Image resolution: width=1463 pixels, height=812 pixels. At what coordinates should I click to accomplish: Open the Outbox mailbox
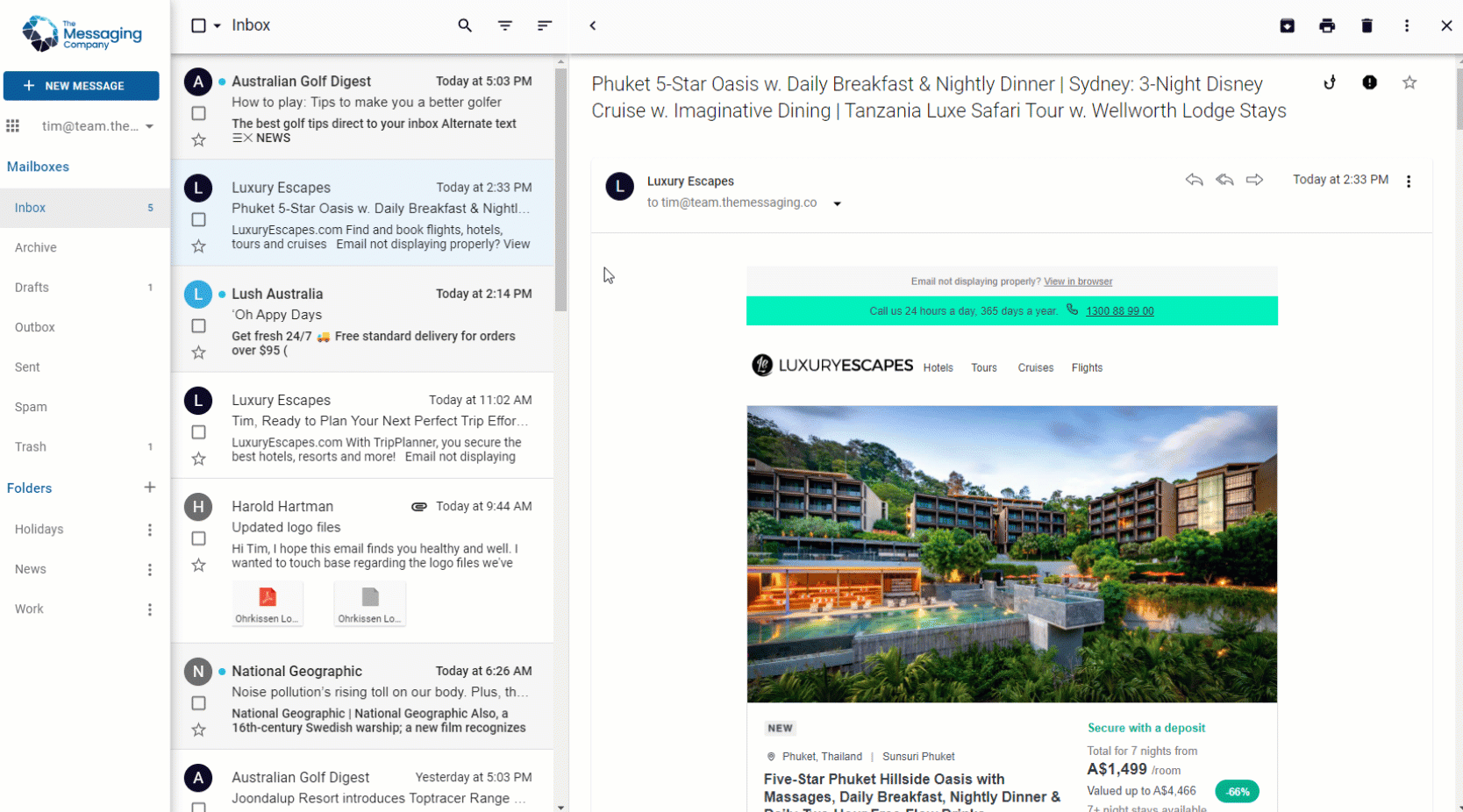(x=85, y=327)
